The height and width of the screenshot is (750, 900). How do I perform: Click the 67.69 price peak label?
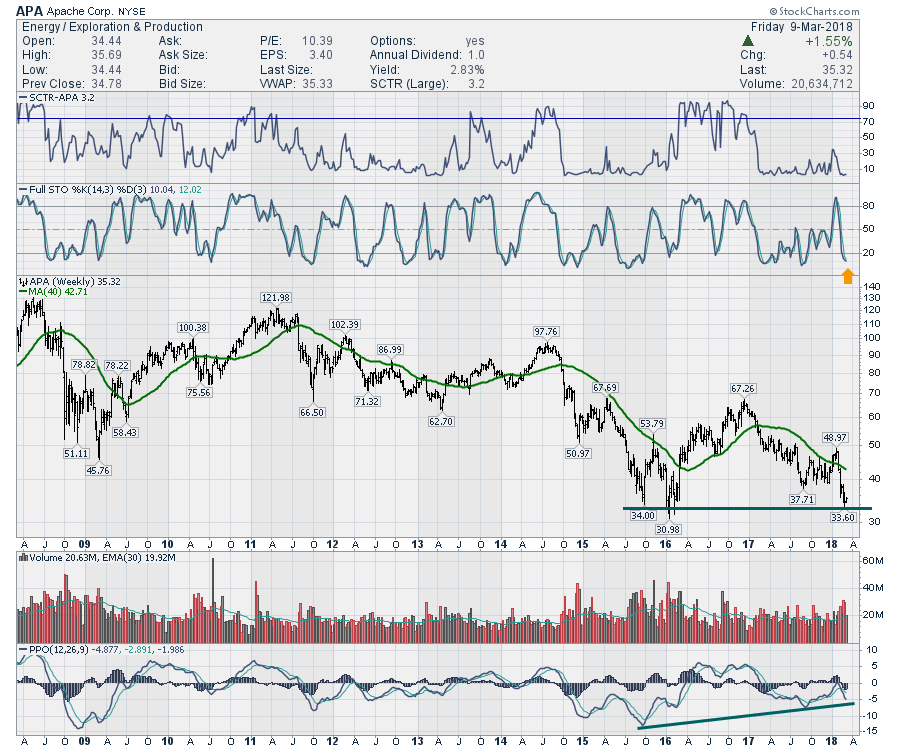click(605, 388)
